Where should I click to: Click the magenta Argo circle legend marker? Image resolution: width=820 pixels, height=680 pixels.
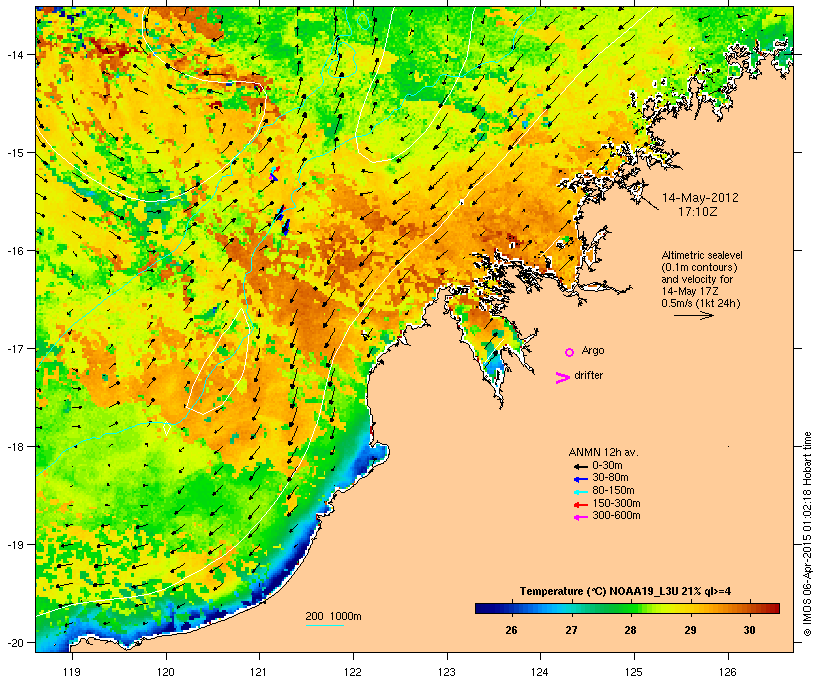570,352
